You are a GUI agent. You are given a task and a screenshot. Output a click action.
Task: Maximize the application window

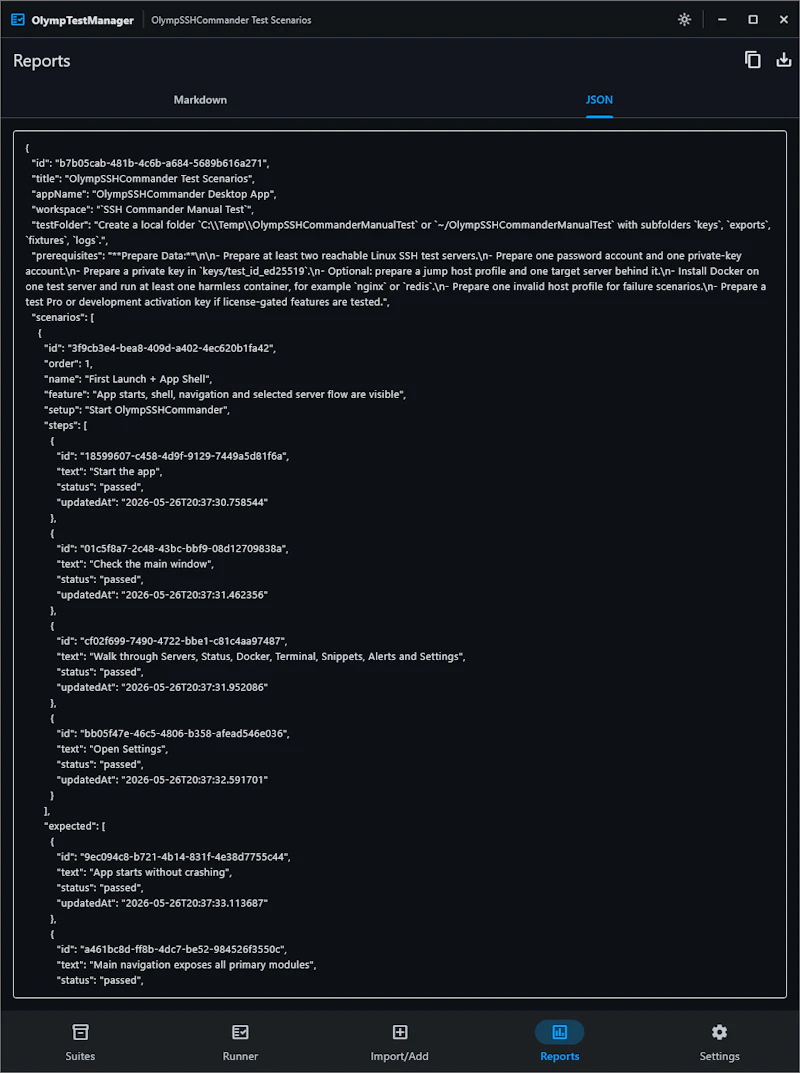pyautogui.click(x=753, y=19)
